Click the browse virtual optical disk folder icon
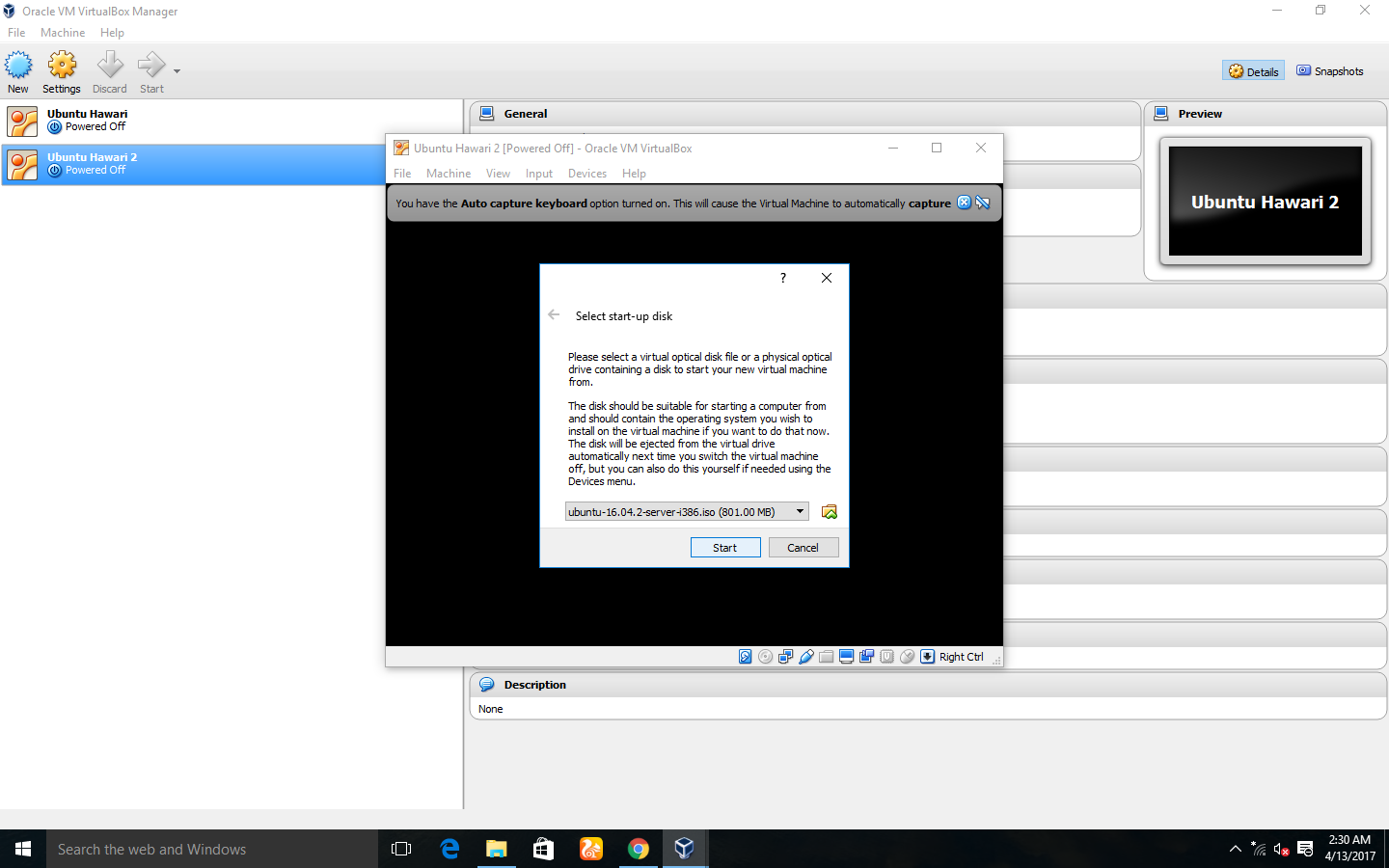Image resolution: width=1389 pixels, height=868 pixels. point(829,512)
